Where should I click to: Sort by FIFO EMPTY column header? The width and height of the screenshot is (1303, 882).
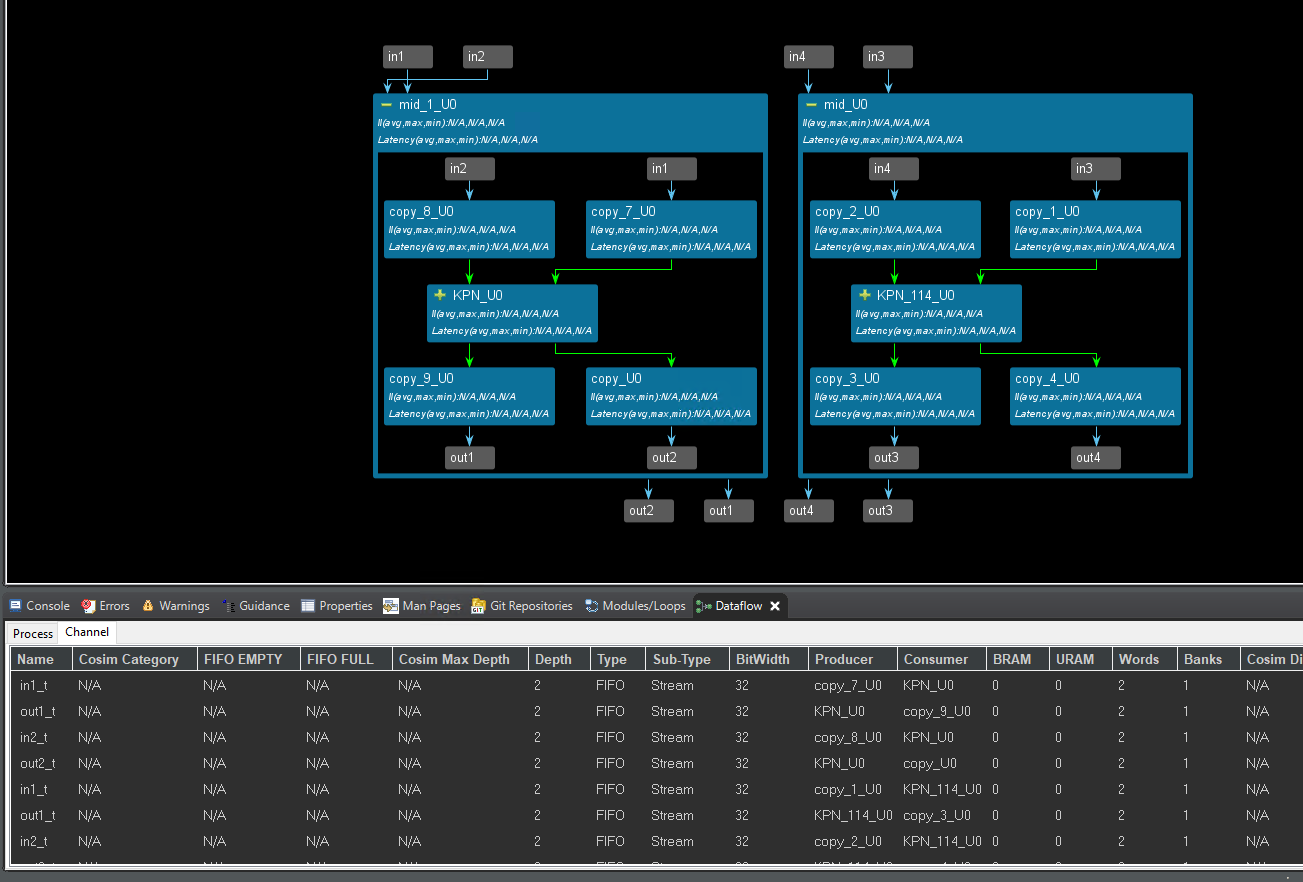(x=248, y=659)
